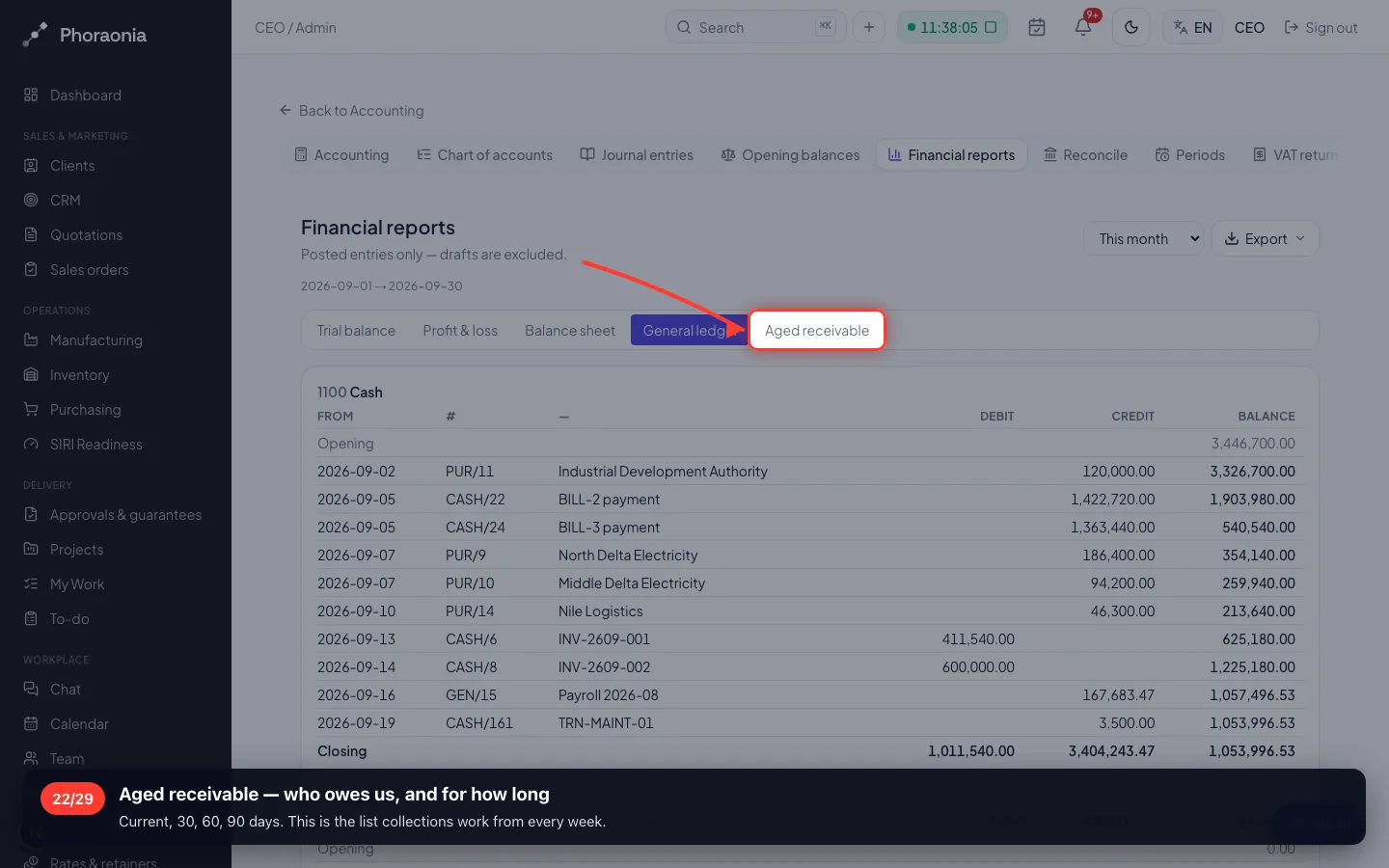Open the Reconcile tab
The height and width of the screenshot is (868, 1389).
[x=1085, y=155]
